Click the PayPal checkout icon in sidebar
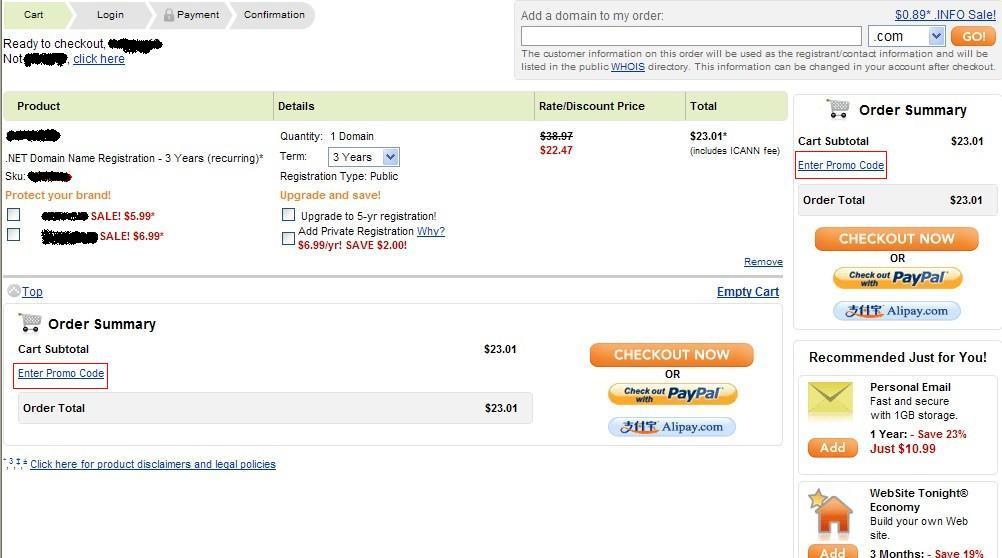This screenshot has width=1002, height=558. point(897,278)
